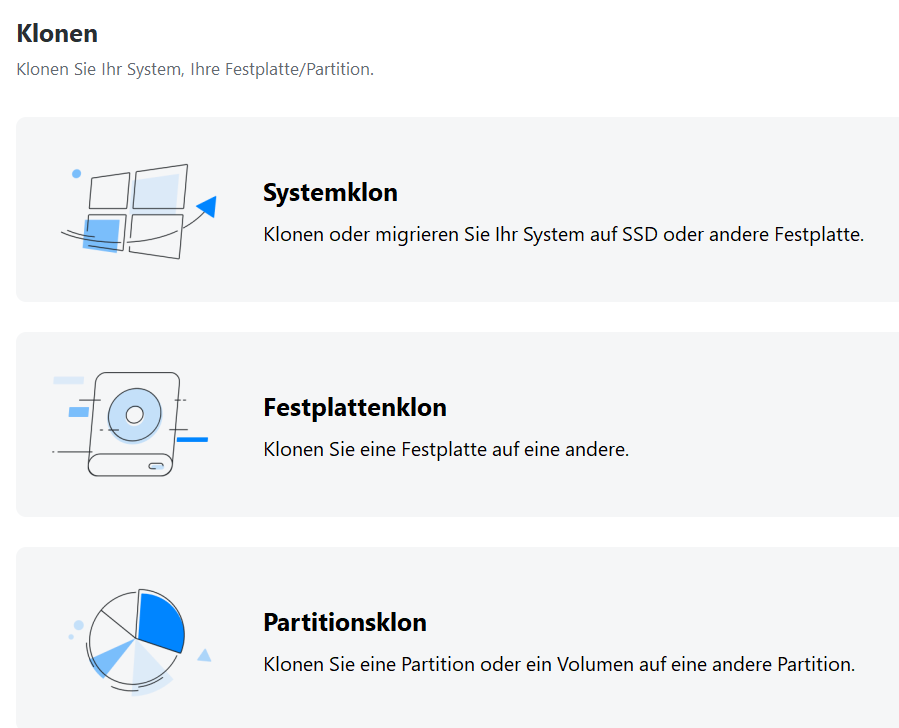The width and height of the screenshot is (899, 728).
Task: Click the description about migrating the system to SSD
Action: click(x=563, y=236)
